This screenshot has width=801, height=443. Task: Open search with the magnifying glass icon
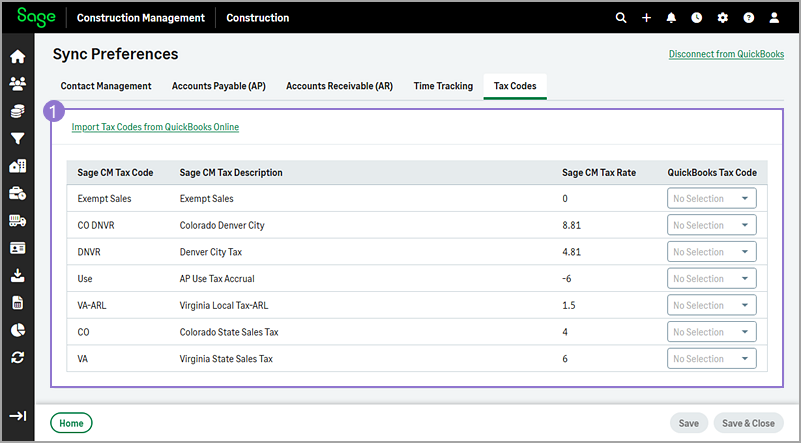click(x=621, y=18)
